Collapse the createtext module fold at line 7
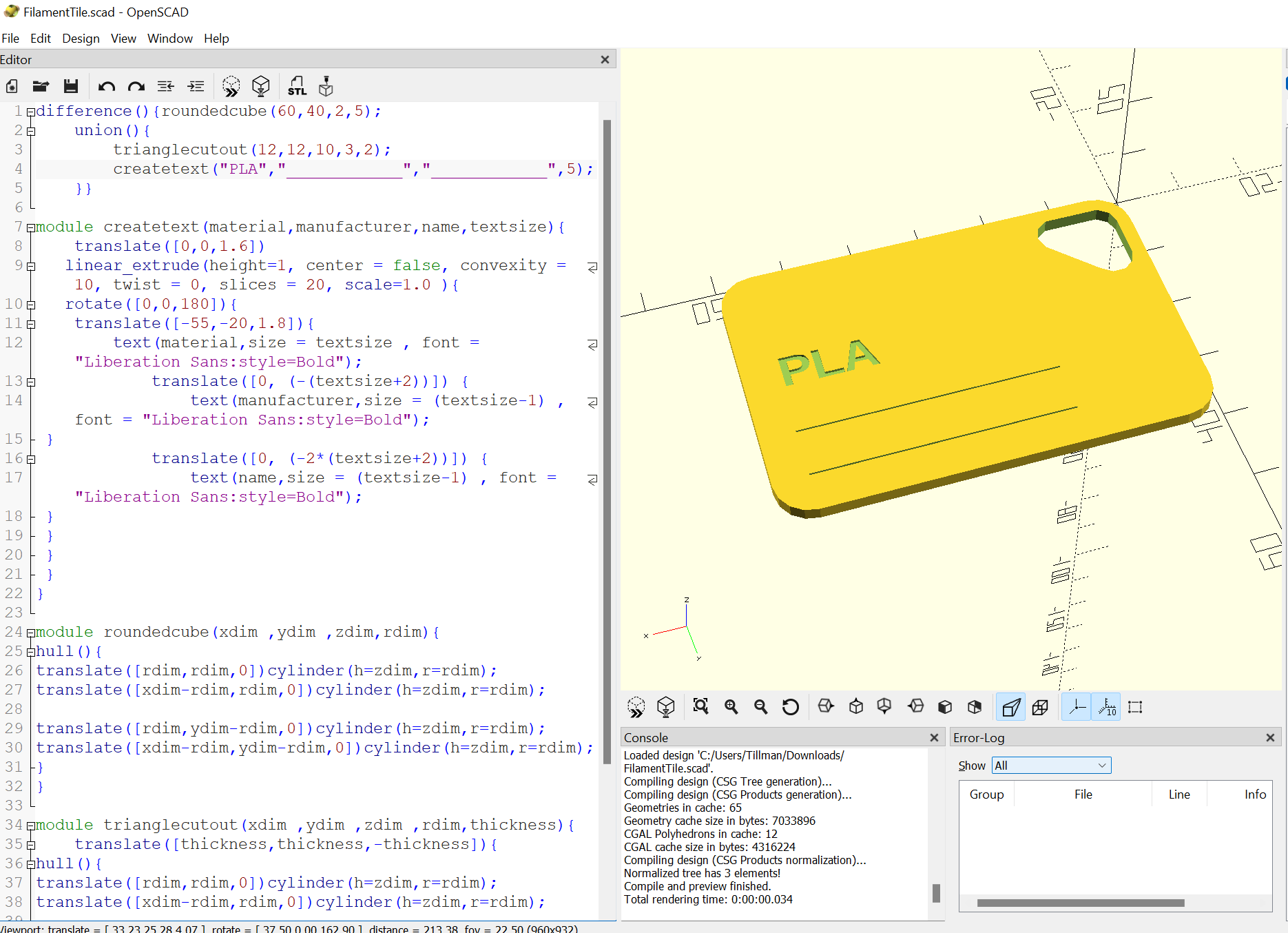The image size is (1288, 933). (x=30, y=227)
